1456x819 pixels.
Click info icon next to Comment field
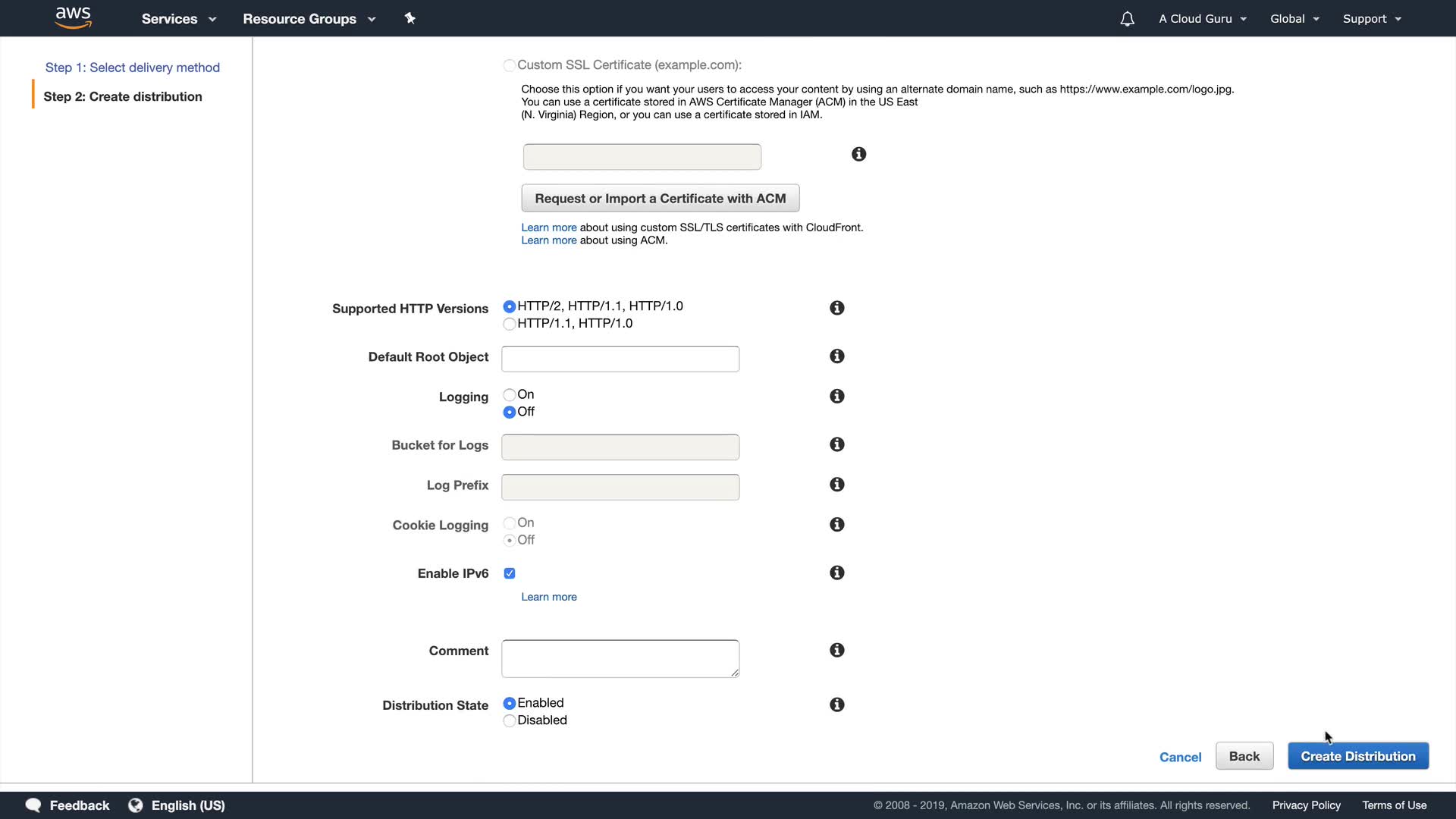point(836,651)
